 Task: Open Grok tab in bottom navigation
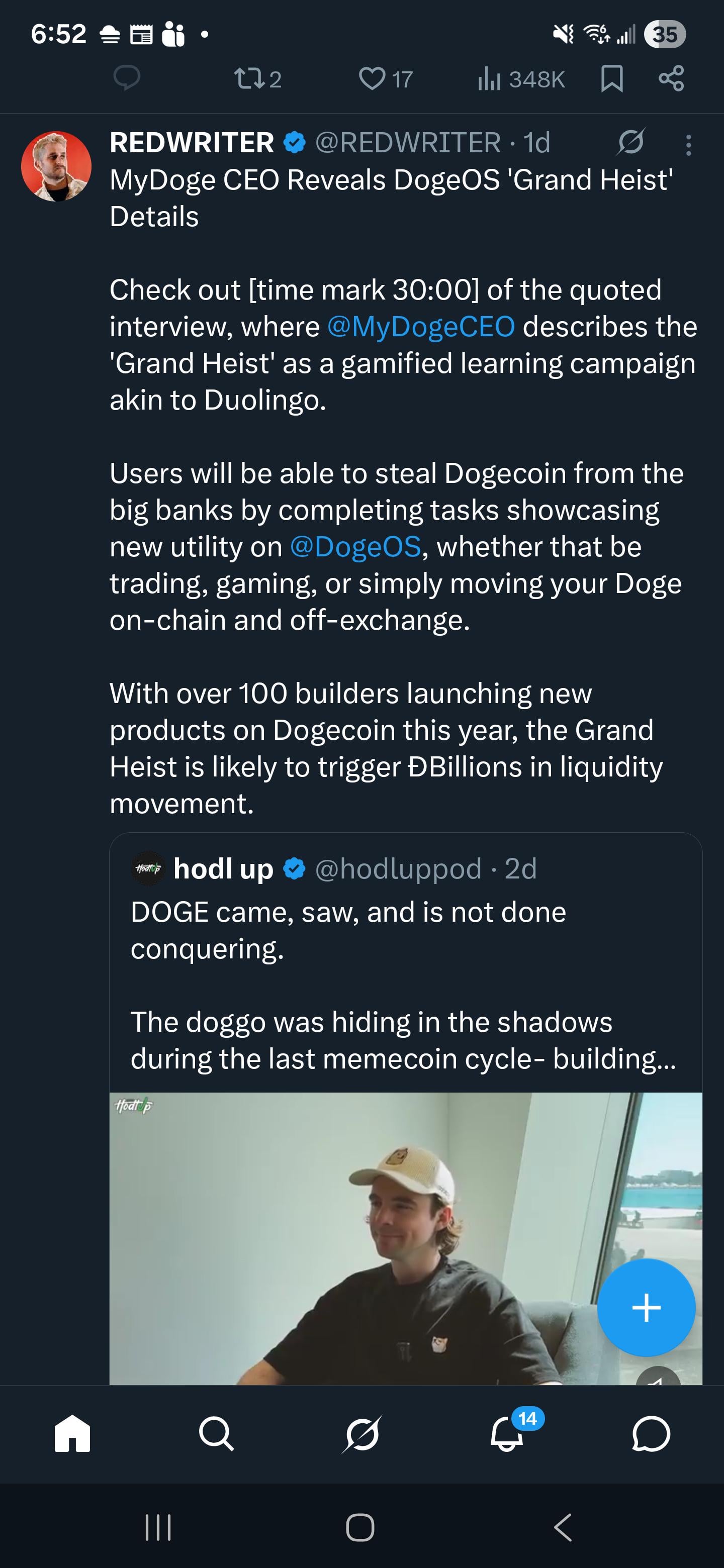click(361, 1433)
